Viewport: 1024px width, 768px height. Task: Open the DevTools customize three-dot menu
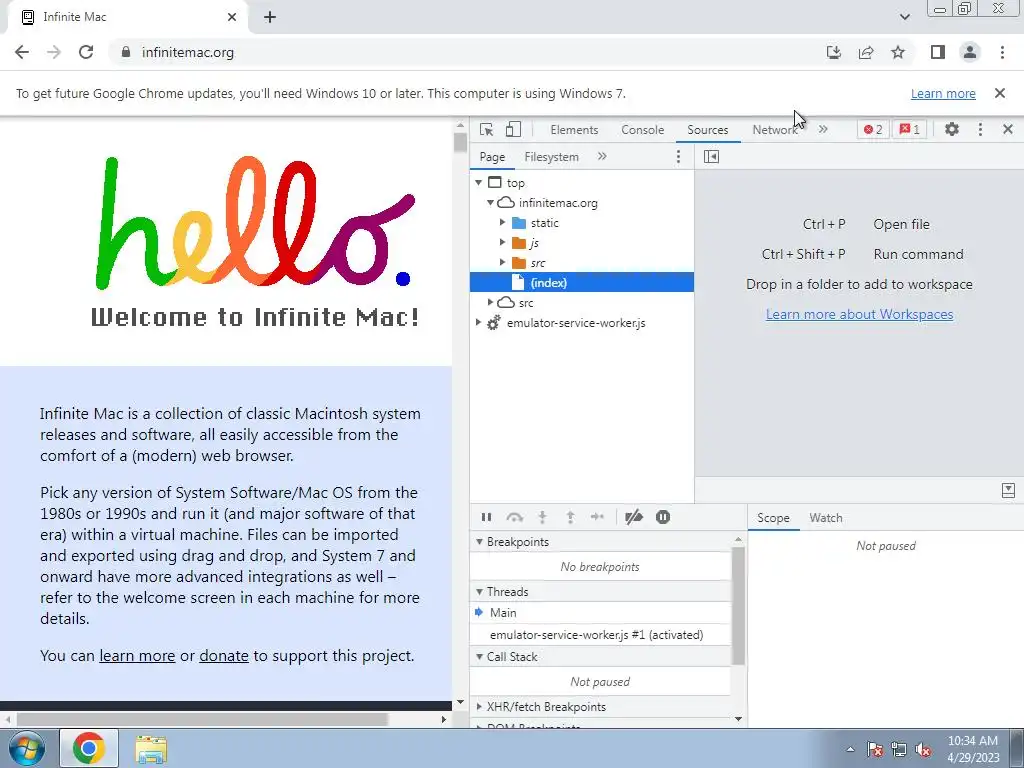point(980,129)
